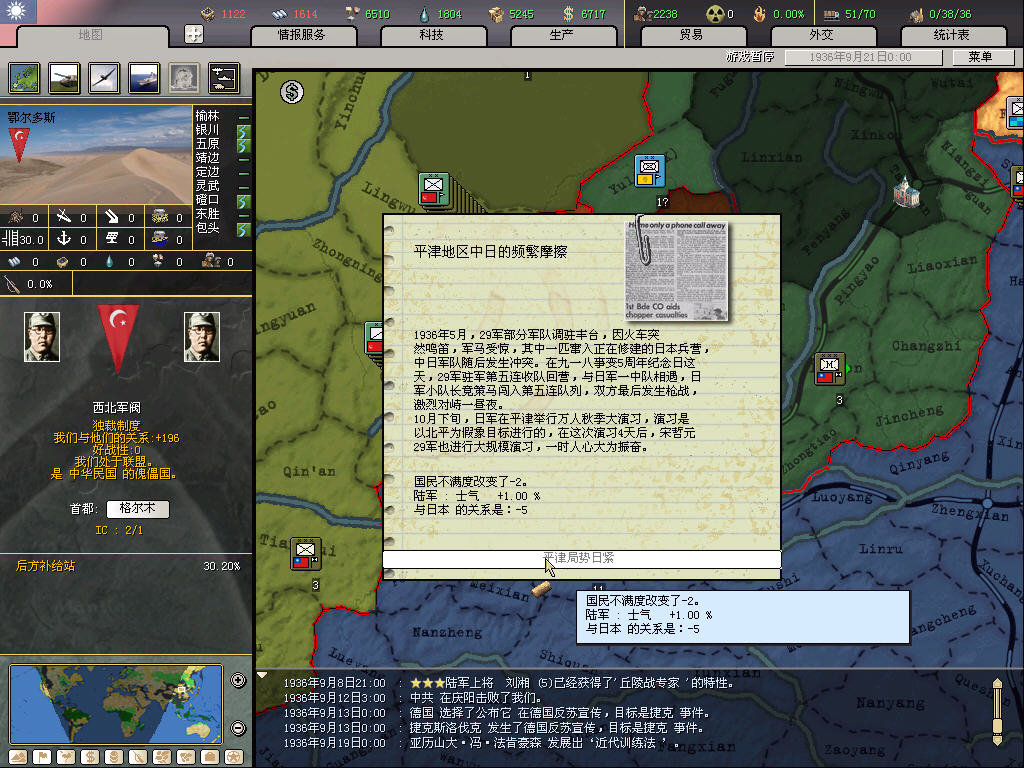The image size is (1024, 768).
Task: Click the dollar coin icon on map
Action: 291,93
